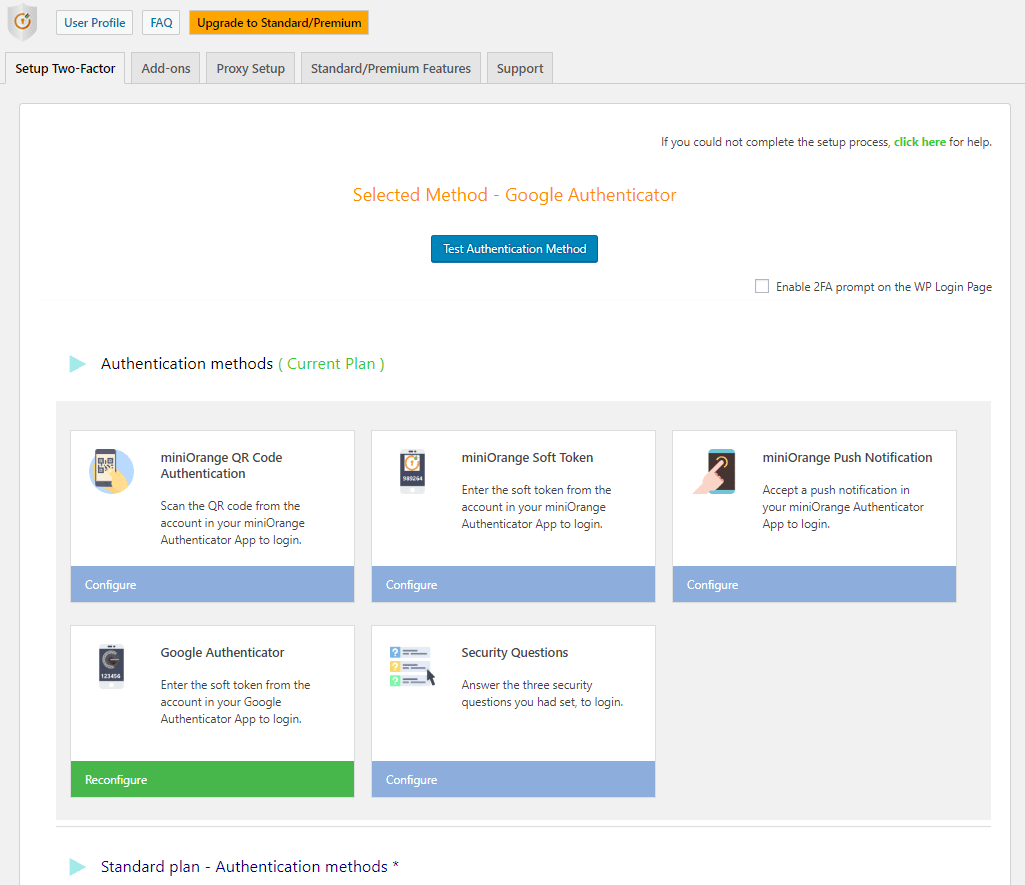Click the 'Selected Method - Google Authenticator' heading
Screen dimensions: 1025x885
click(514, 195)
